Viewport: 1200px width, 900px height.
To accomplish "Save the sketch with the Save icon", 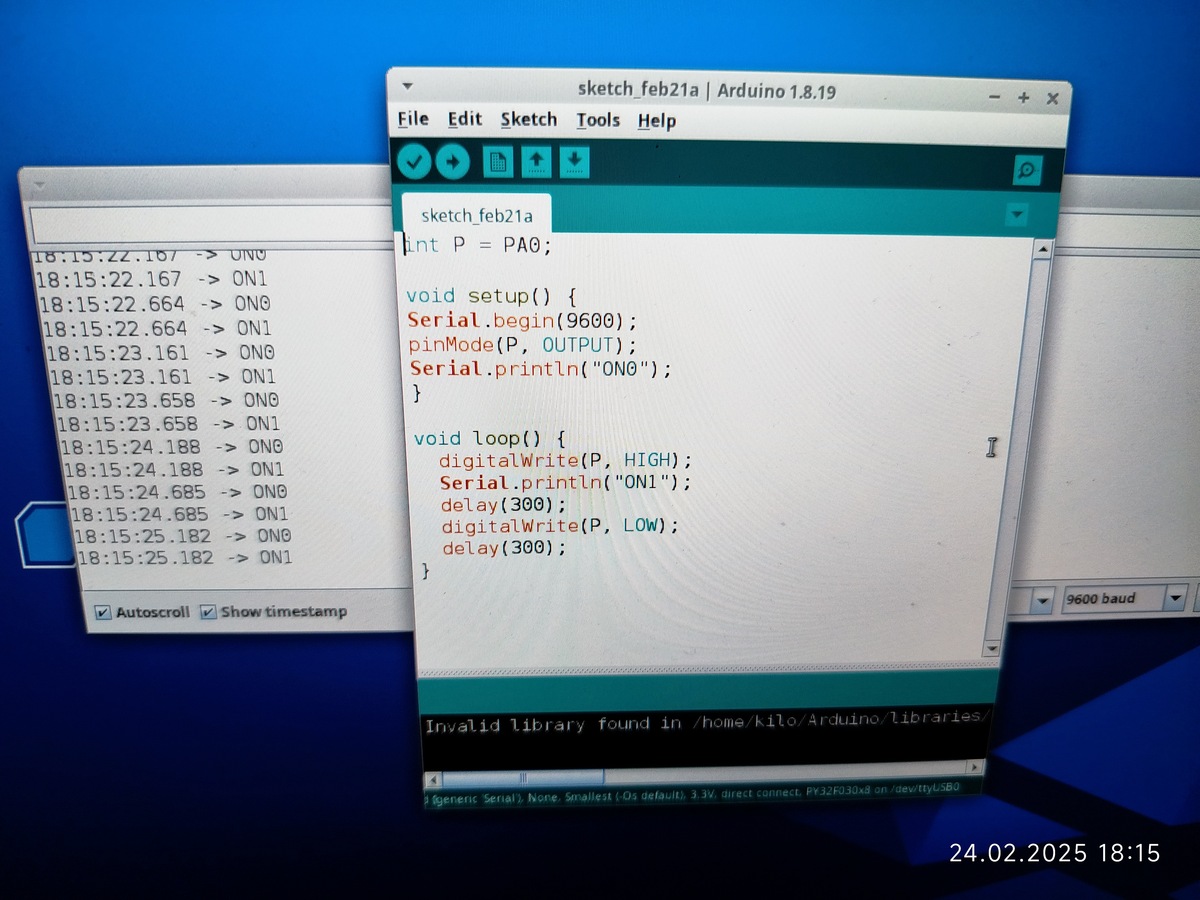I will pyautogui.click(x=574, y=161).
